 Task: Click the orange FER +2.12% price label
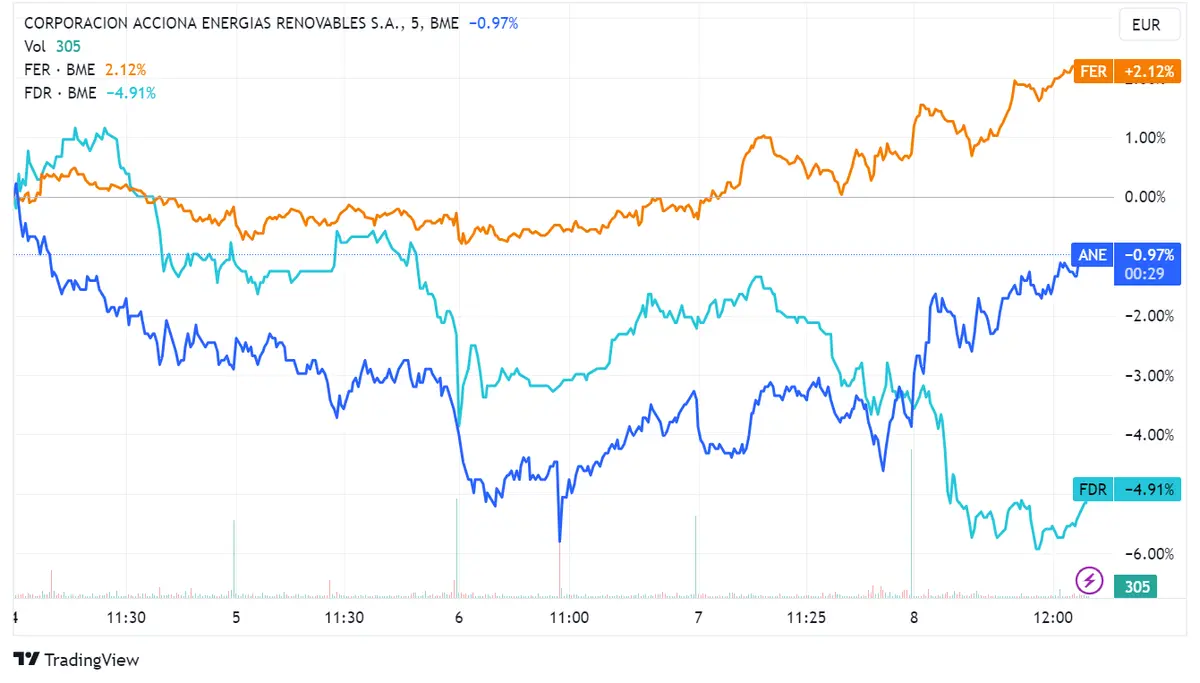click(x=1125, y=71)
